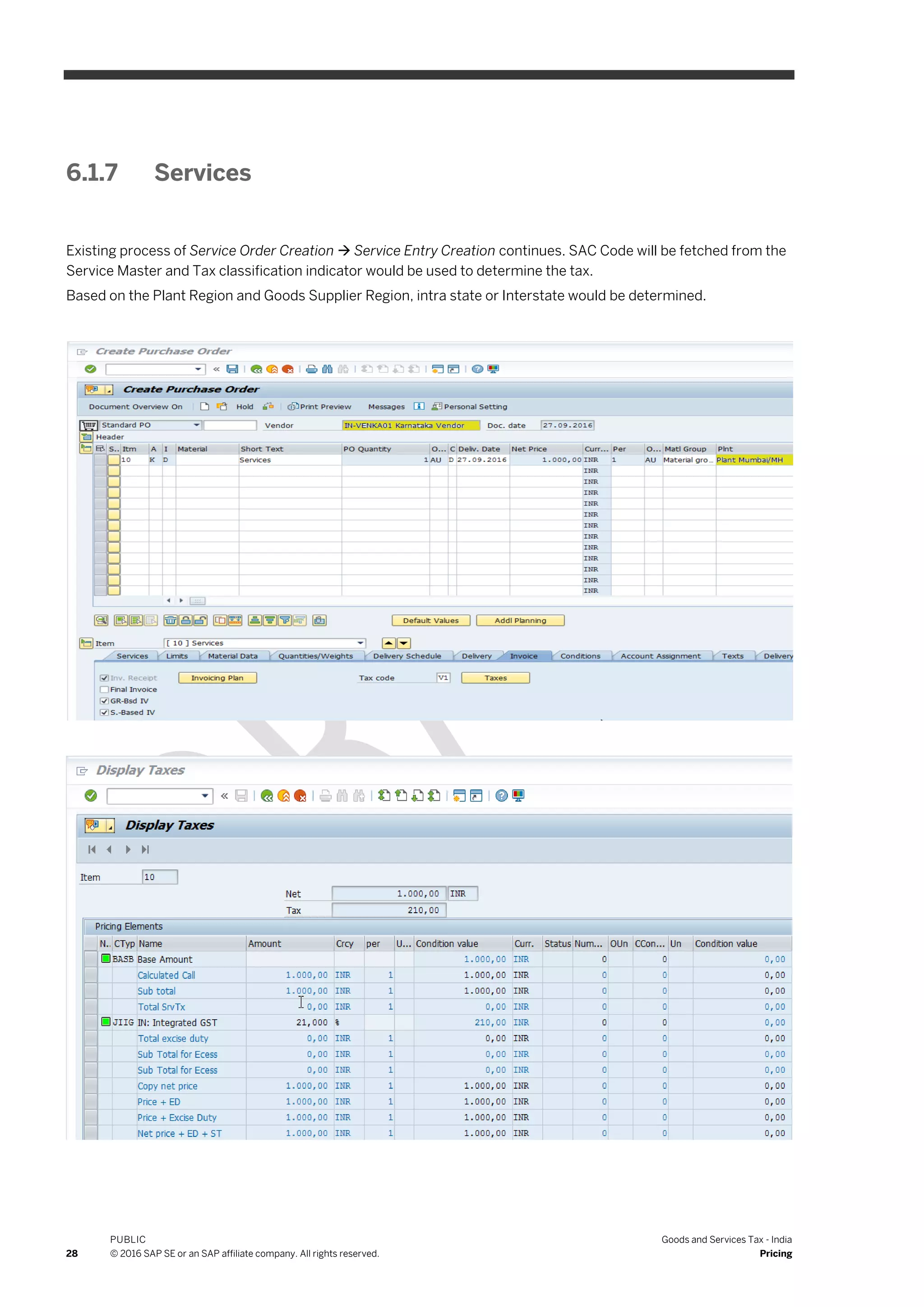
Task: Collapse the Item detail section expander
Action: click(x=86, y=643)
